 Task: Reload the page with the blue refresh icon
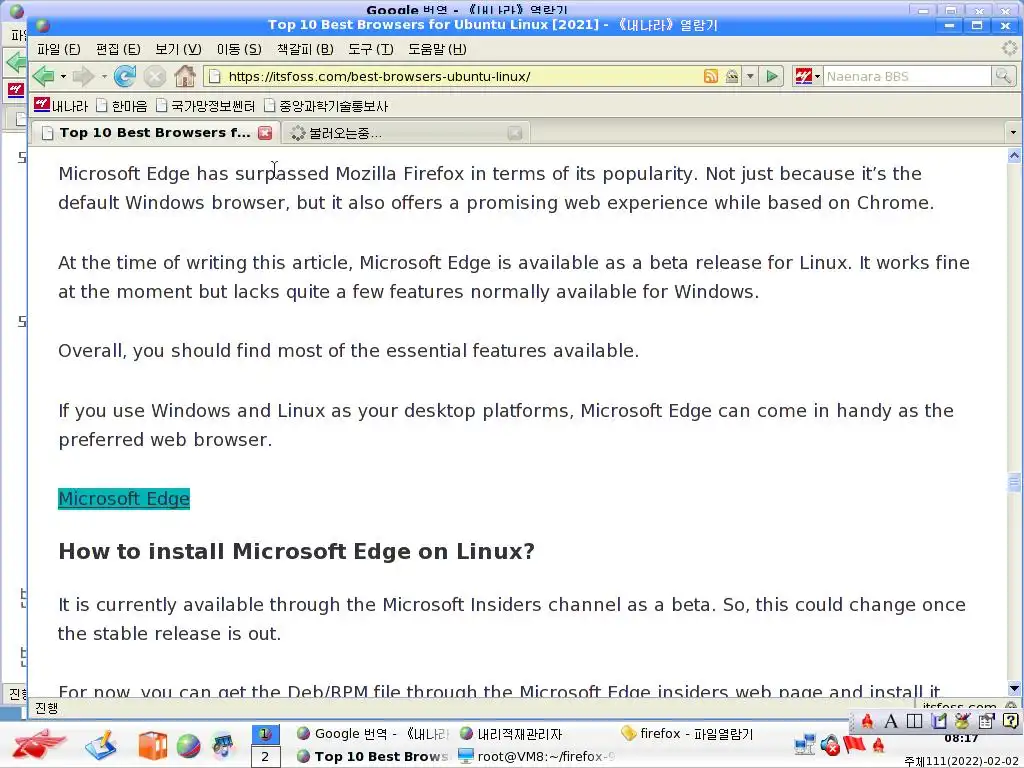coord(124,76)
